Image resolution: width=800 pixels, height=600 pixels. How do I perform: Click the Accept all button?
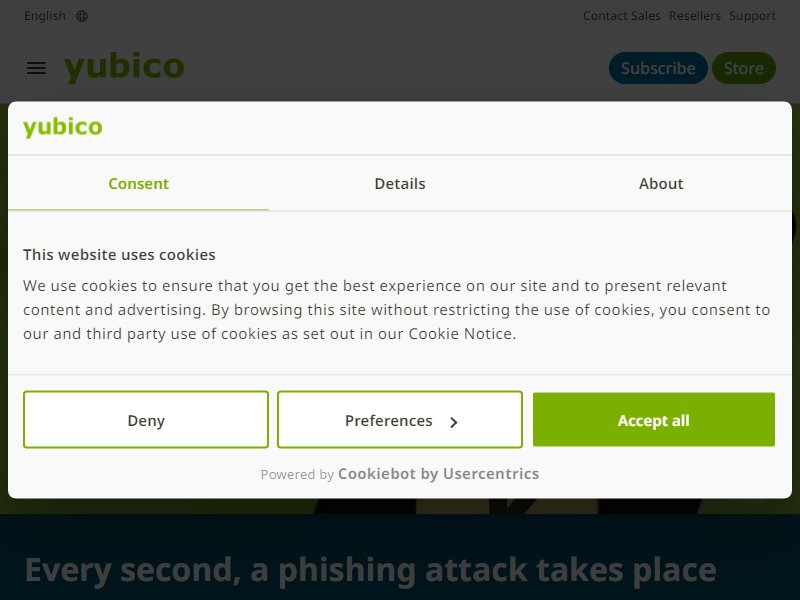tap(654, 420)
